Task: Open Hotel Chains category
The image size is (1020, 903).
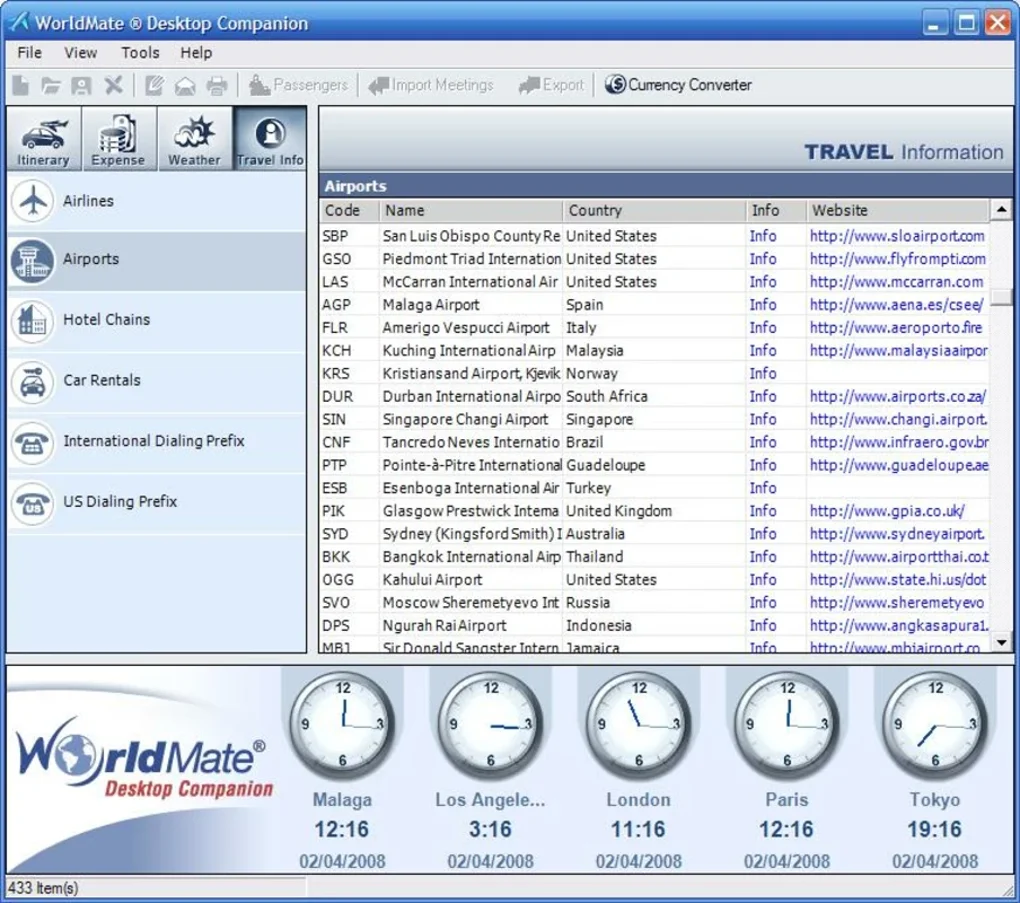Action: 156,320
